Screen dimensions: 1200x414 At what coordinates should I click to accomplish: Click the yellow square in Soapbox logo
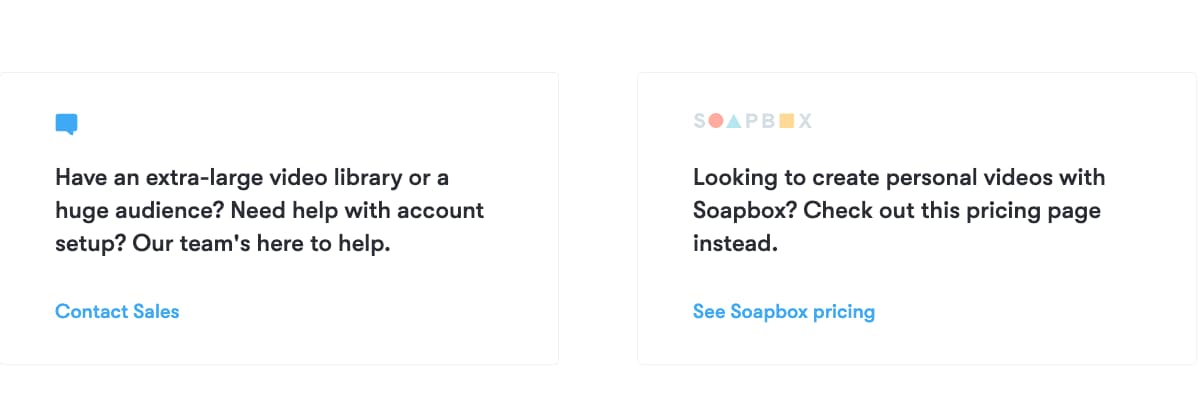click(x=786, y=121)
